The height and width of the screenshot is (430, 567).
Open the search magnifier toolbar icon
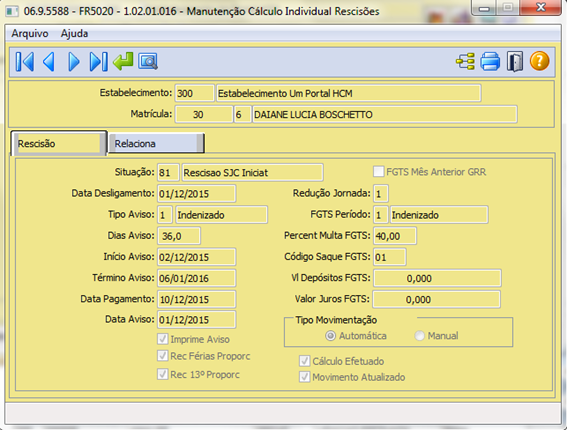tap(148, 61)
